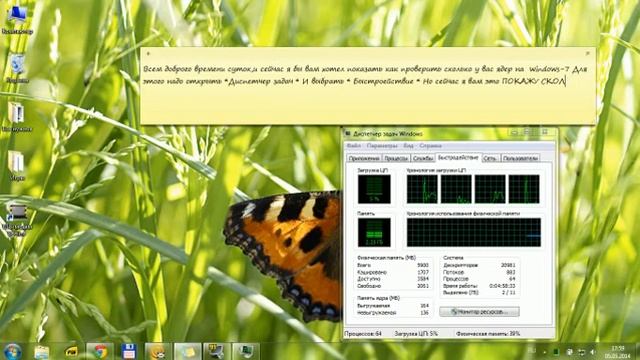Select the Быстродействие tab
Image resolution: width=640 pixels, height=360 pixels.
pos(458,158)
